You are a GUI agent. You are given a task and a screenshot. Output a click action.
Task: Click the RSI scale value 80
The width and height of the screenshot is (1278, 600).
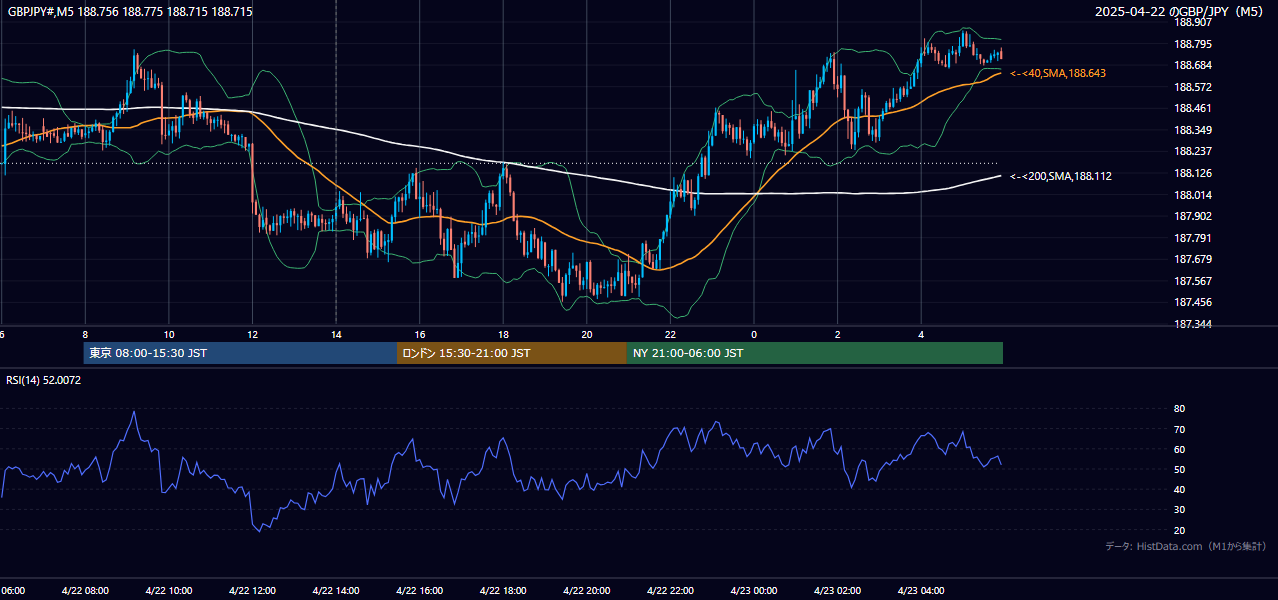(x=1179, y=409)
